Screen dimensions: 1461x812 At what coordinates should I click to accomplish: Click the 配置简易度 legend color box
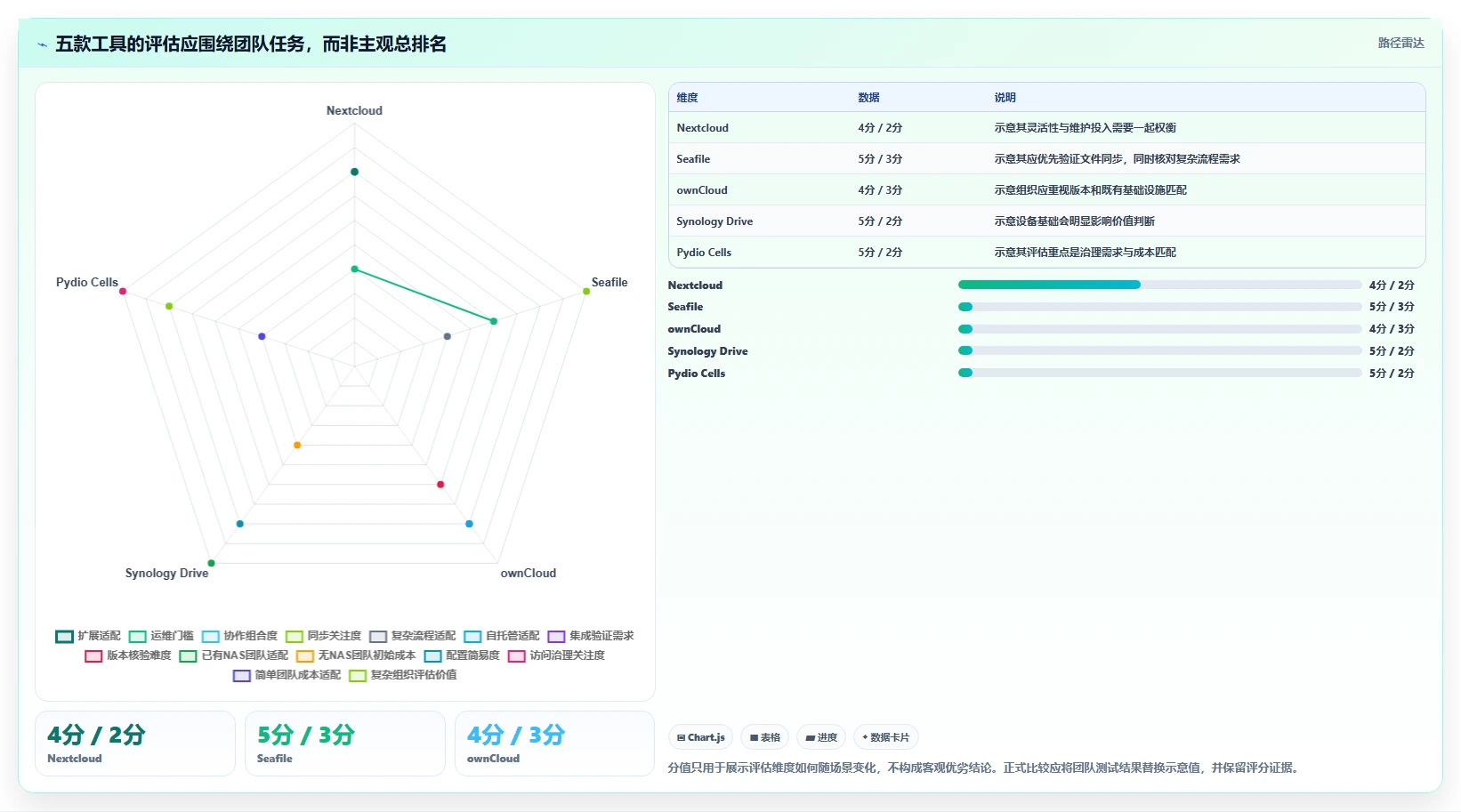[433, 655]
